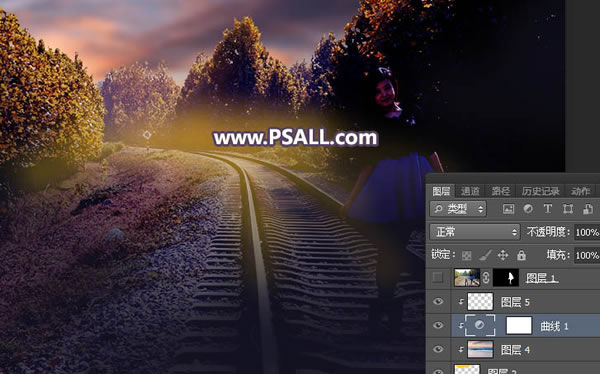600x374 pixels.
Task: Open 正常 blend mode dropdown
Action: pyautogui.click(x=474, y=232)
